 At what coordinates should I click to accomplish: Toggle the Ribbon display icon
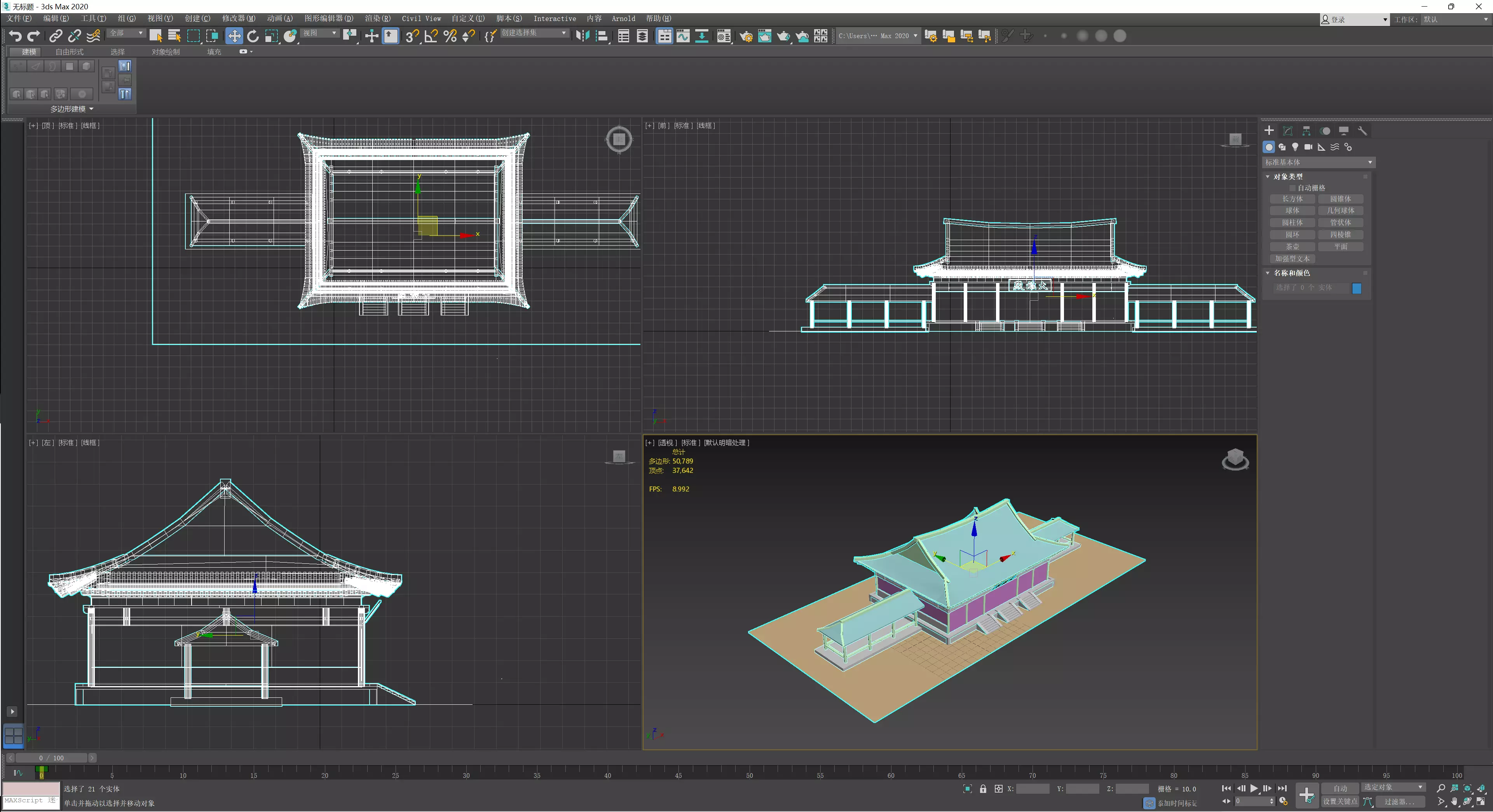[664, 36]
